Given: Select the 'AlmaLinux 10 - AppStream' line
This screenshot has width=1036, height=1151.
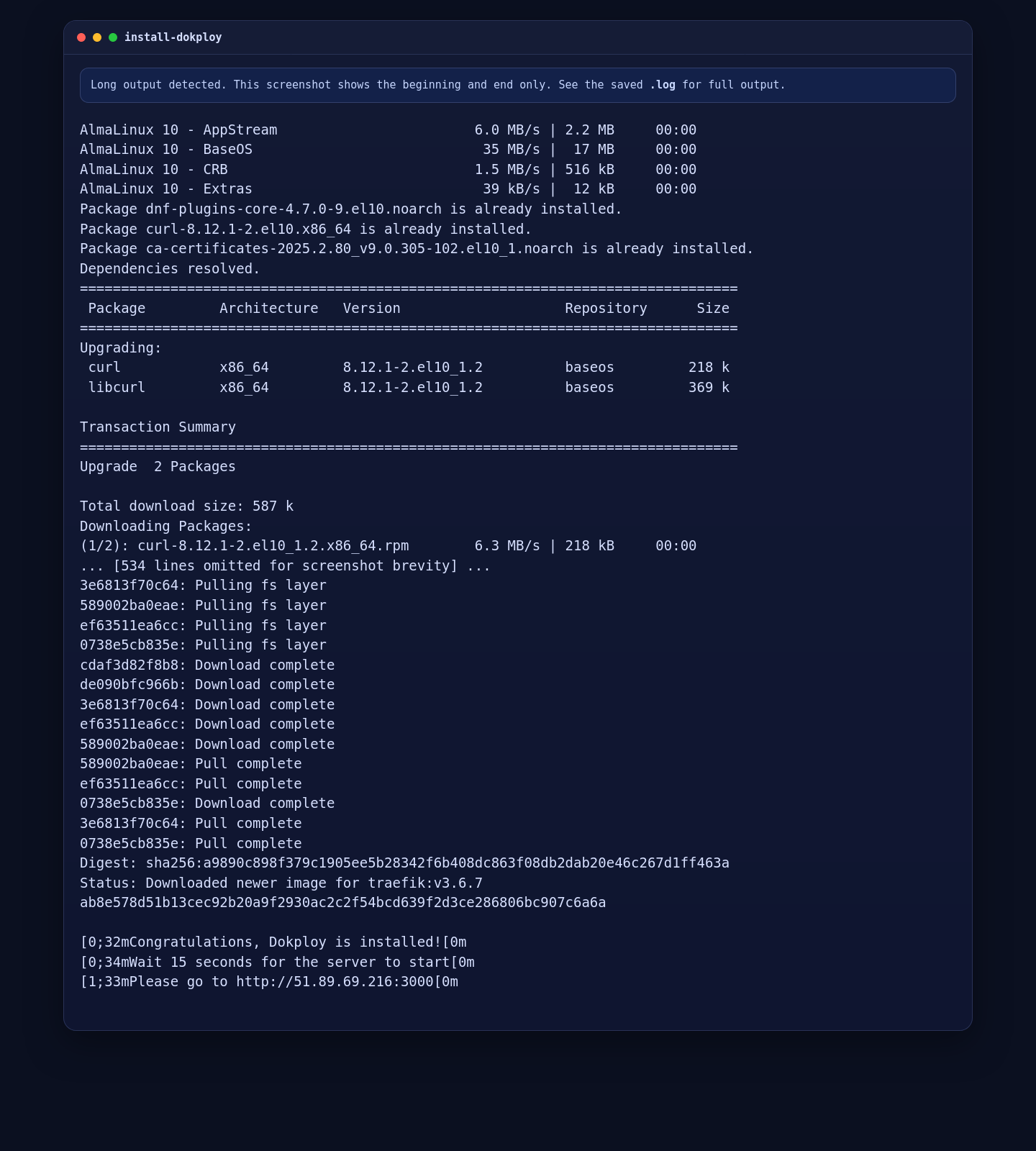Looking at the screenshot, I should pyautogui.click(x=388, y=130).
